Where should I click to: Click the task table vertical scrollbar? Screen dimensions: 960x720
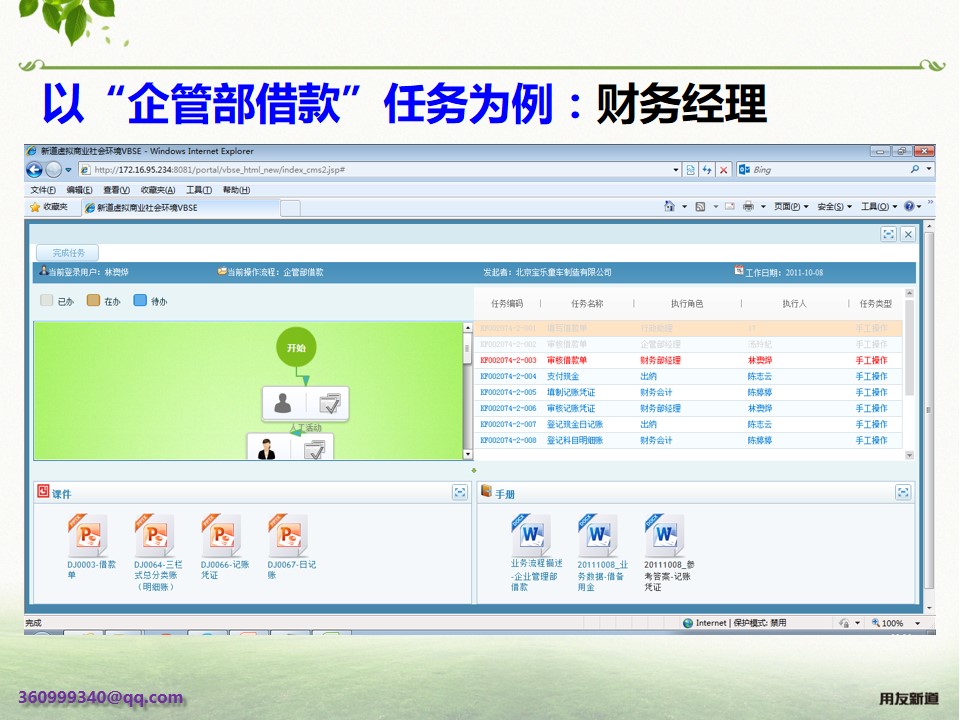point(909,346)
